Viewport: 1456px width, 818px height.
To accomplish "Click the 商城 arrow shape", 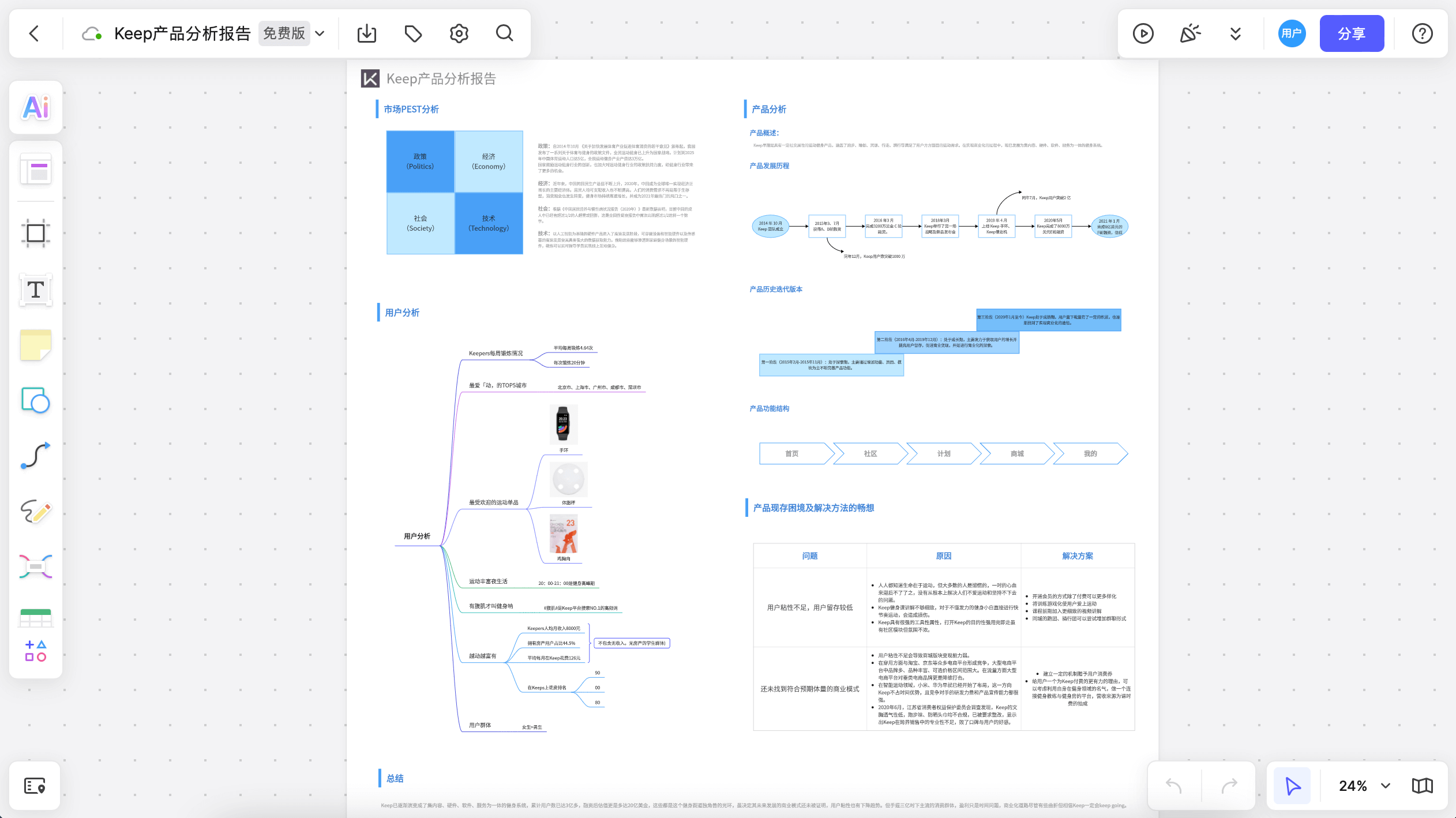I will 1017,453.
